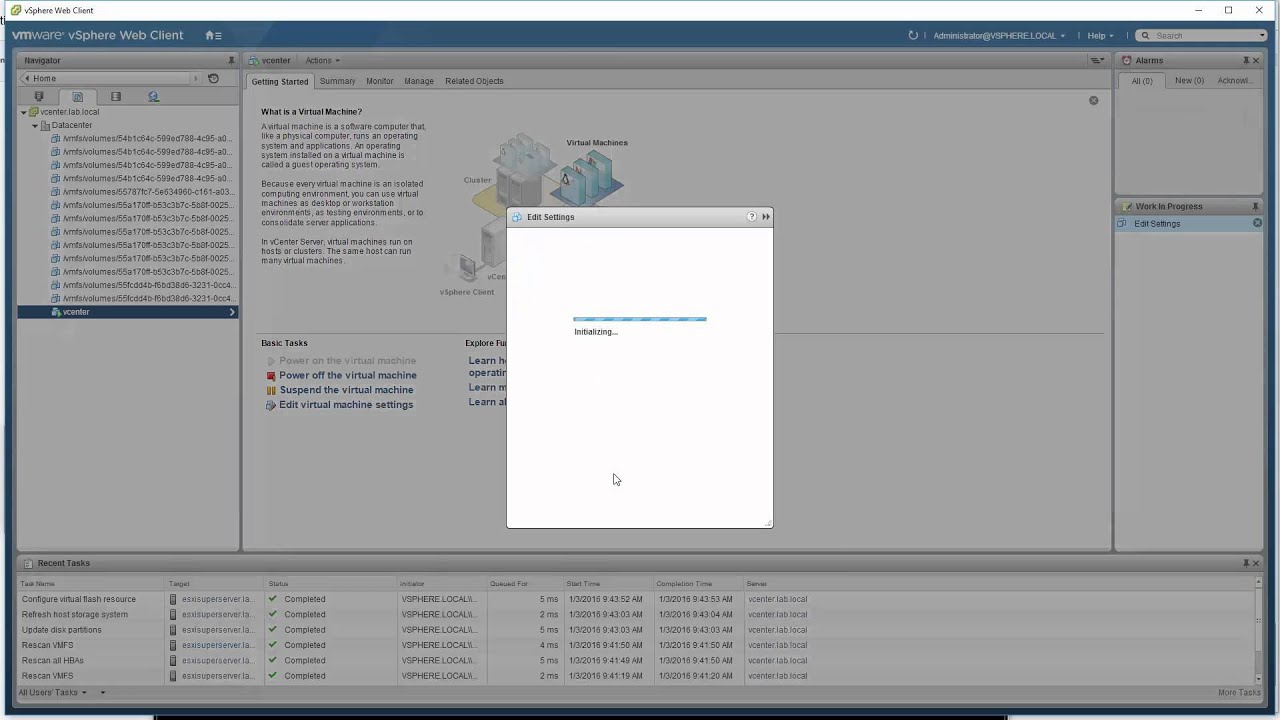Switch to the Monitor tab
The image size is (1280, 720).
pyautogui.click(x=379, y=81)
